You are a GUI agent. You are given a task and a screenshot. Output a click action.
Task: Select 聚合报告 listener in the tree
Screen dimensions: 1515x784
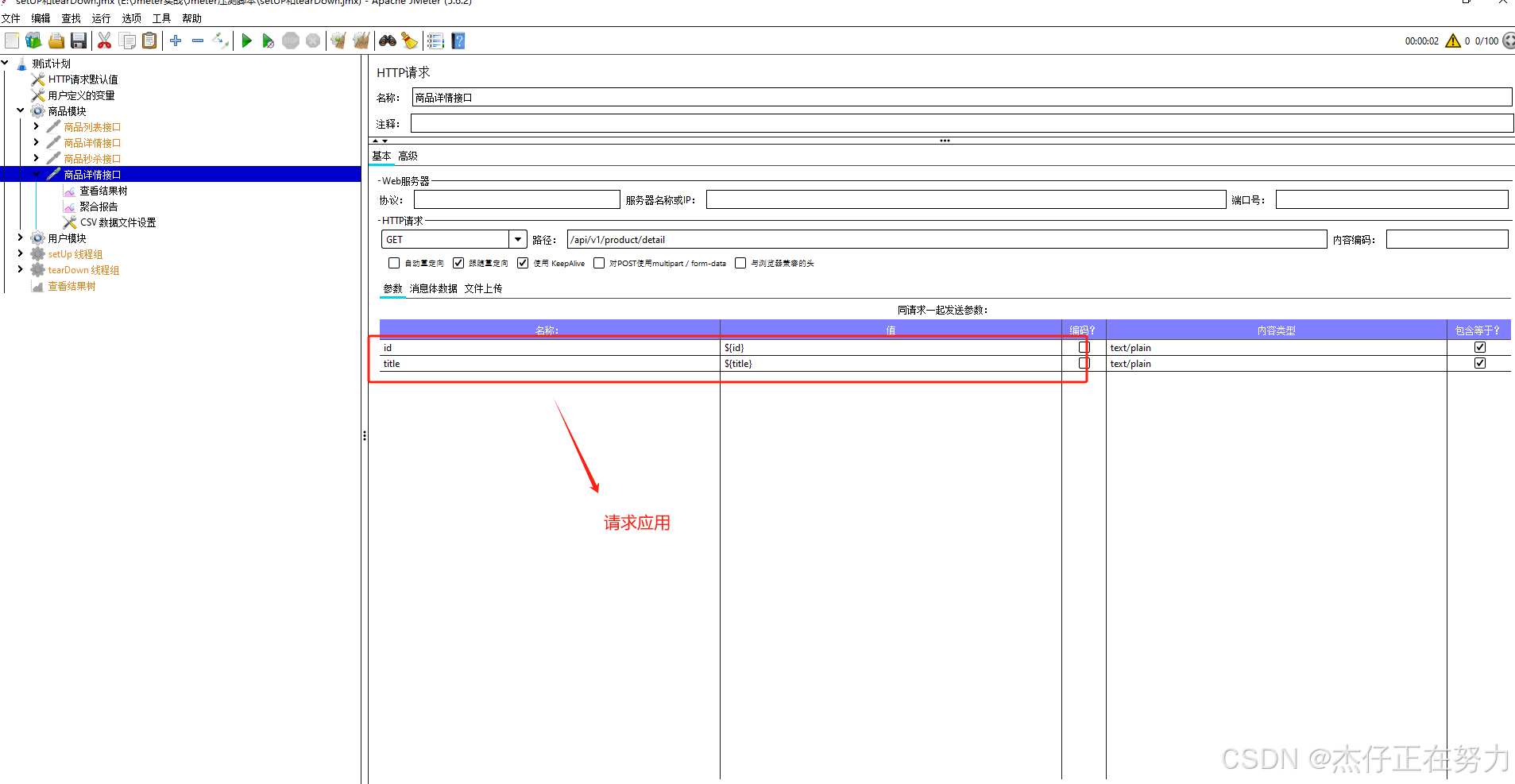[x=99, y=207]
